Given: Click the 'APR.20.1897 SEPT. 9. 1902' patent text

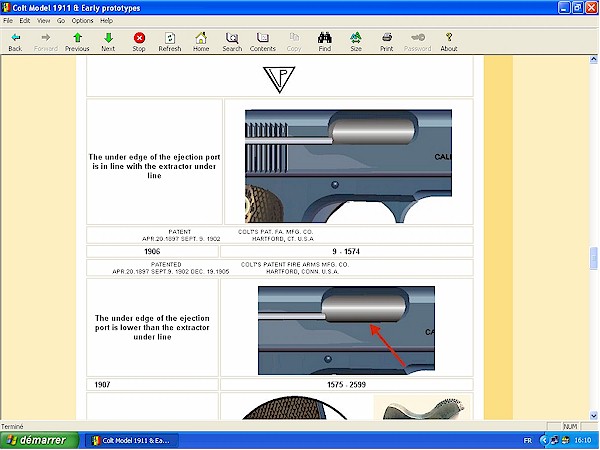Looking at the screenshot, I should pyautogui.click(x=181, y=239).
